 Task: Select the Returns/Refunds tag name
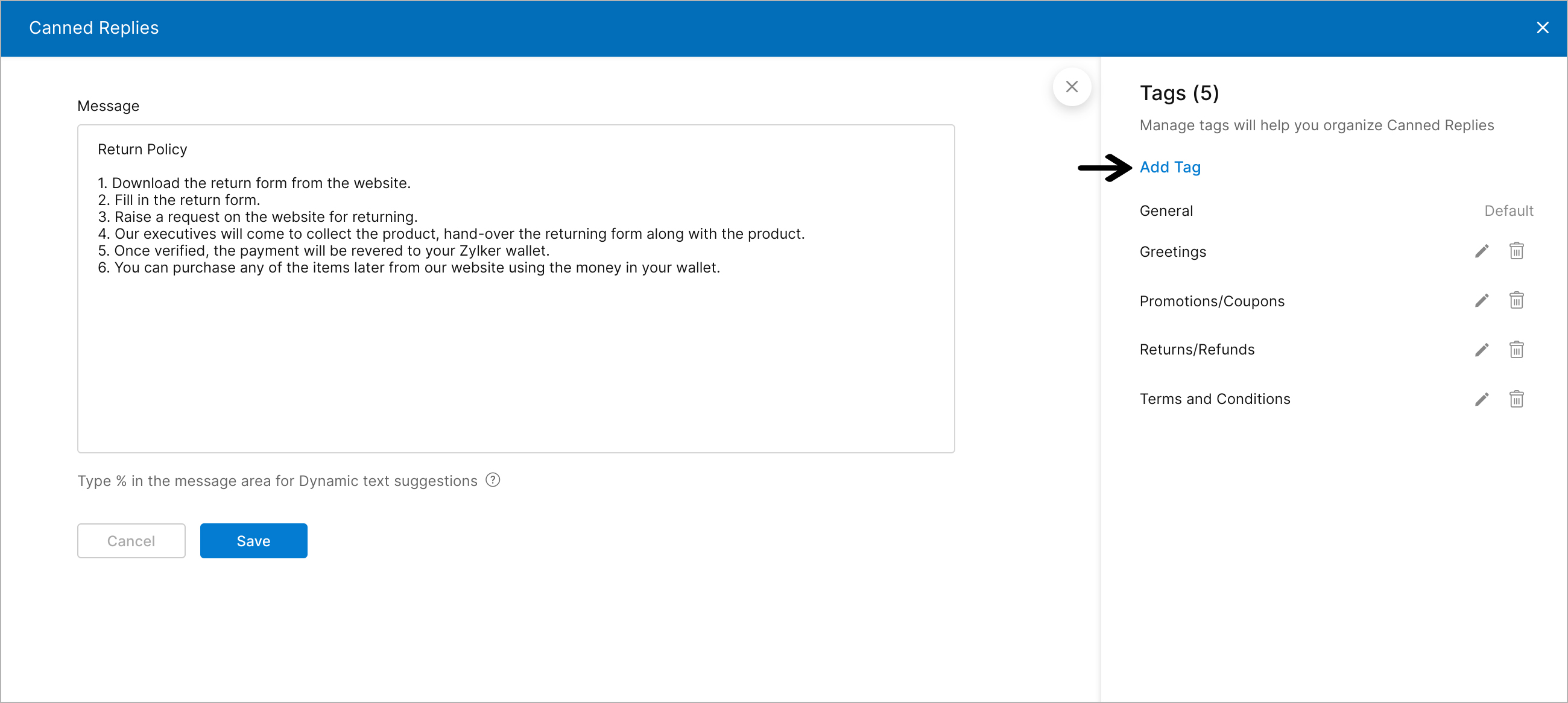point(1197,349)
